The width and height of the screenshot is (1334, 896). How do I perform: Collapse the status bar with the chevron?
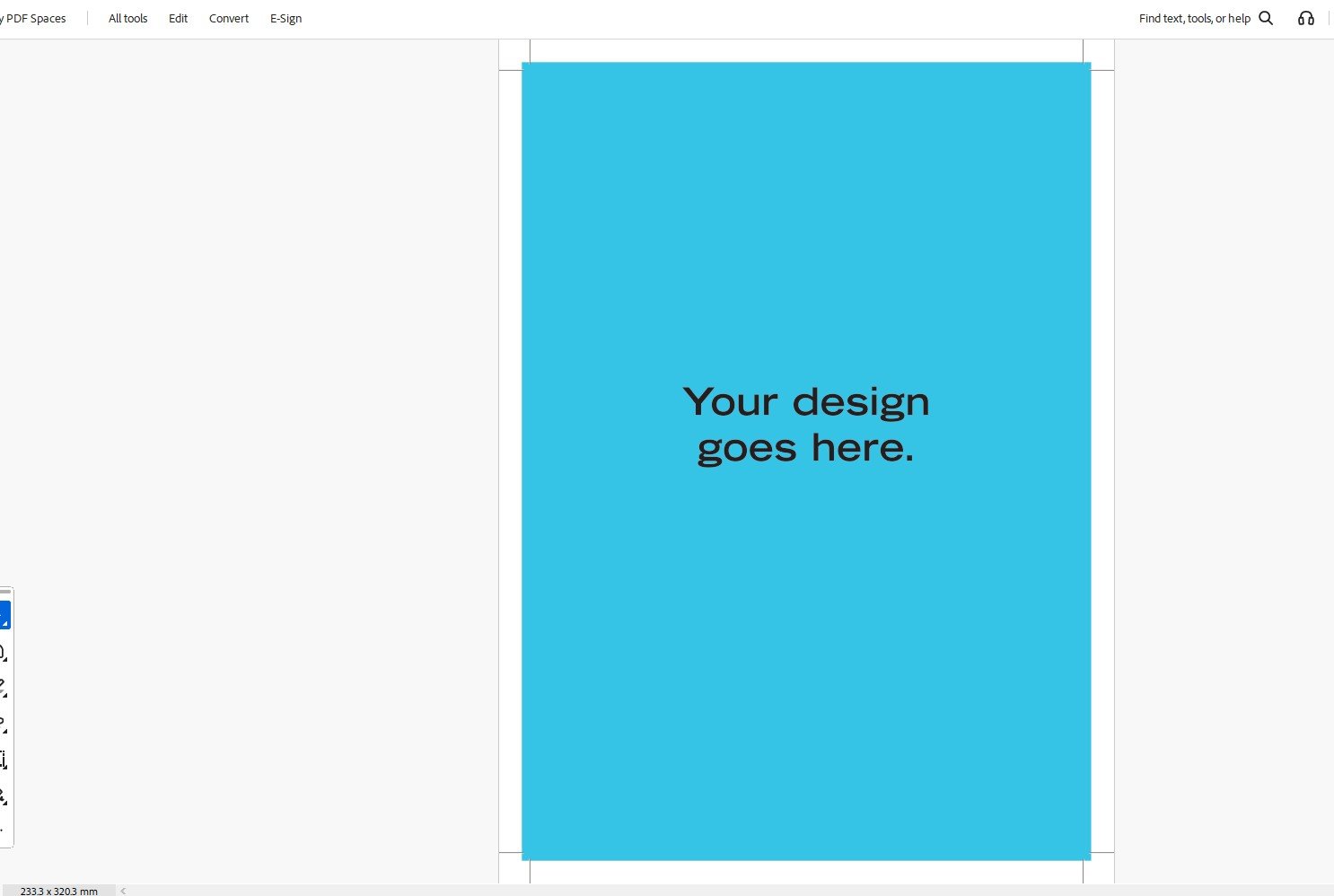[x=121, y=890]
